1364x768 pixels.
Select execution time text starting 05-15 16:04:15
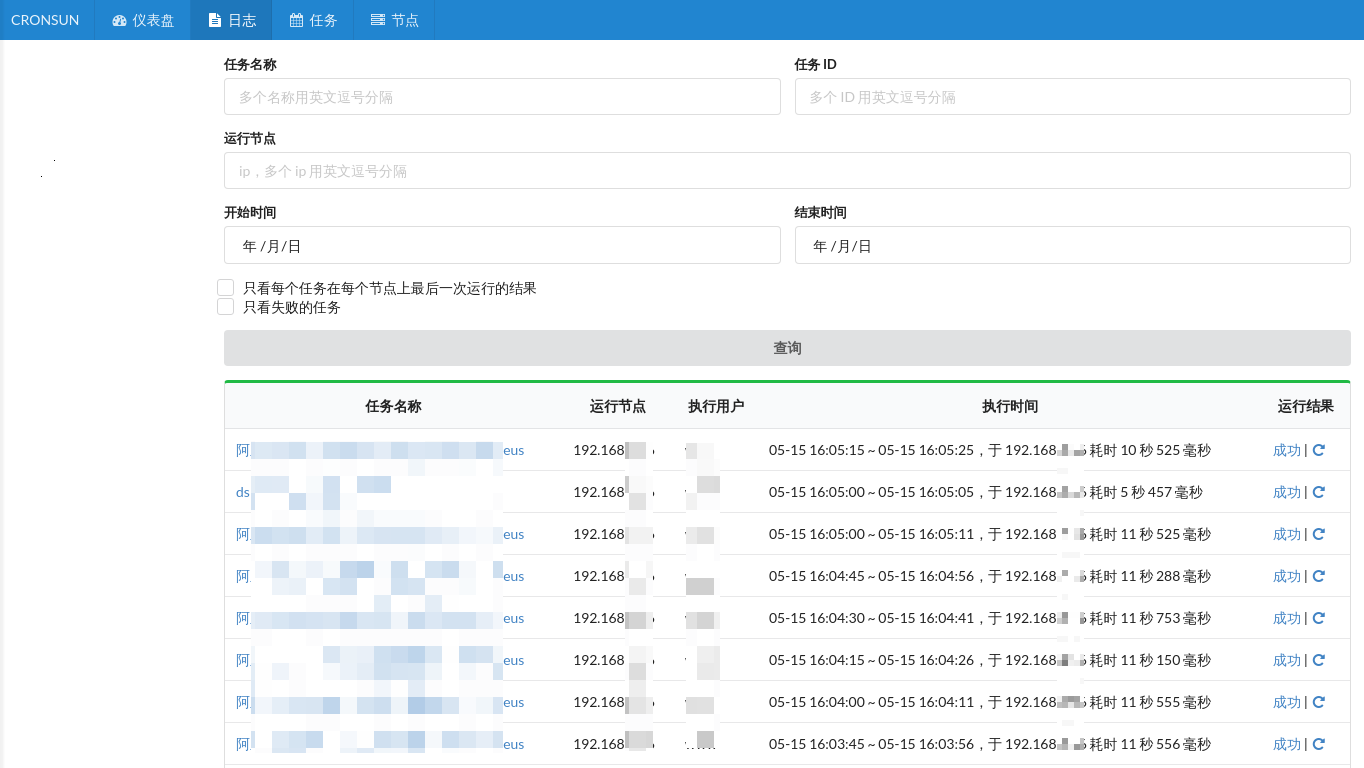pos(990,660)
